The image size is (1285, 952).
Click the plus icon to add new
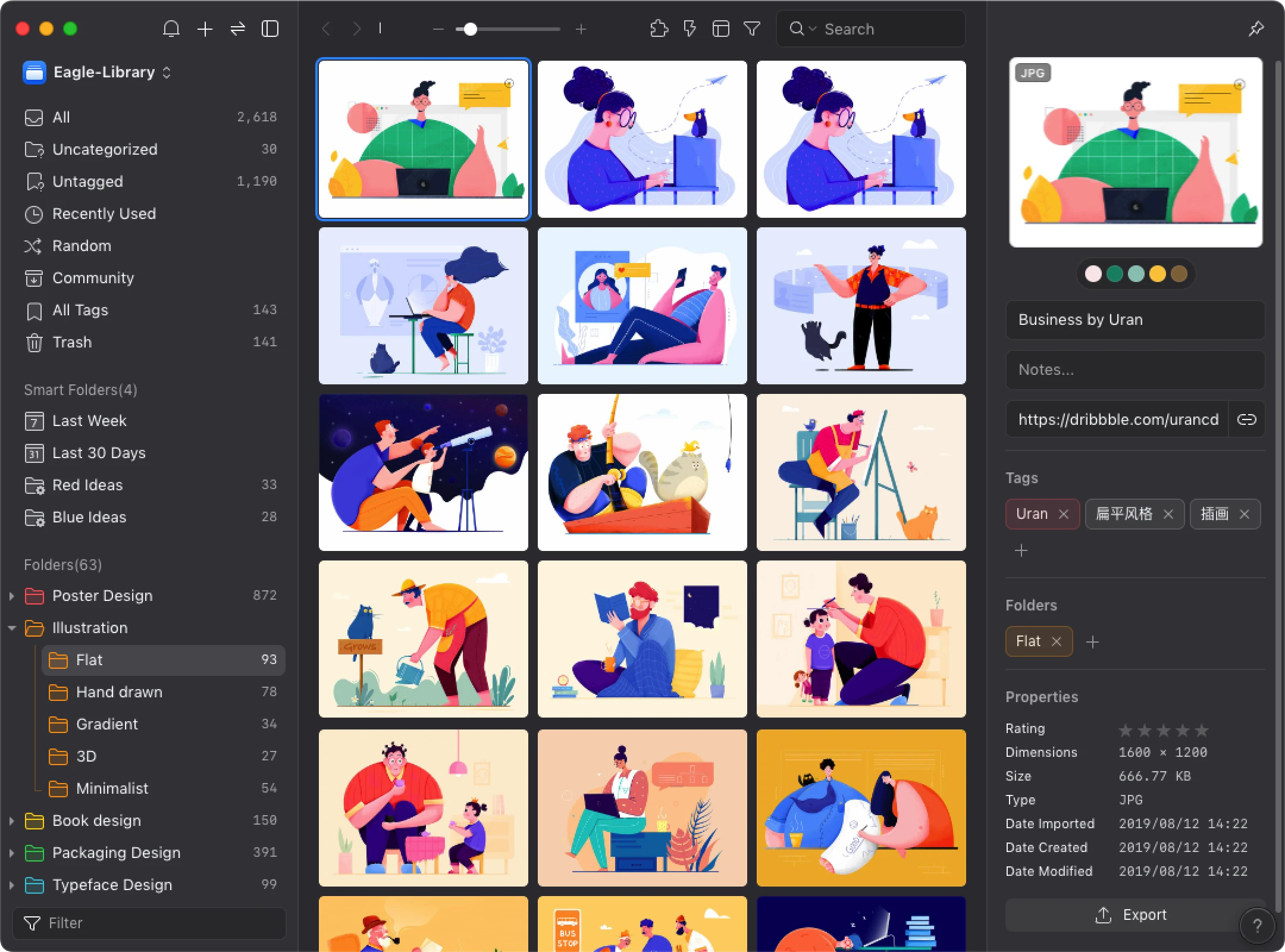click(205, 29)
